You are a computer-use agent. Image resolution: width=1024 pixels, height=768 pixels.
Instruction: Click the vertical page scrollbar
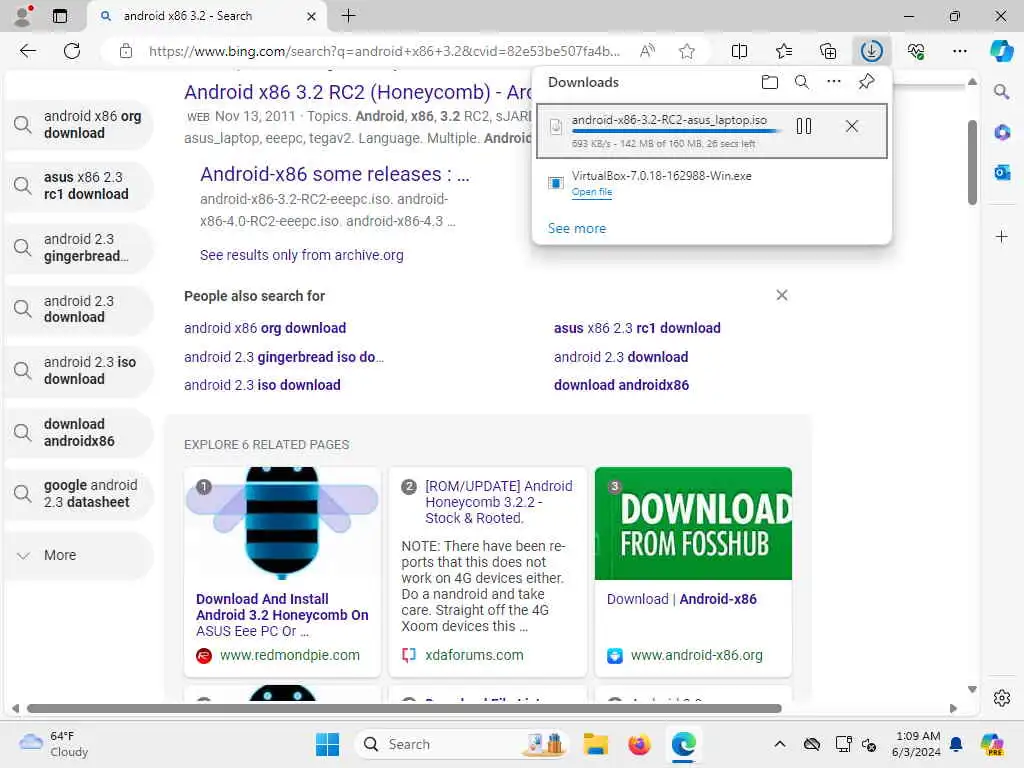[x=972, y=162]
